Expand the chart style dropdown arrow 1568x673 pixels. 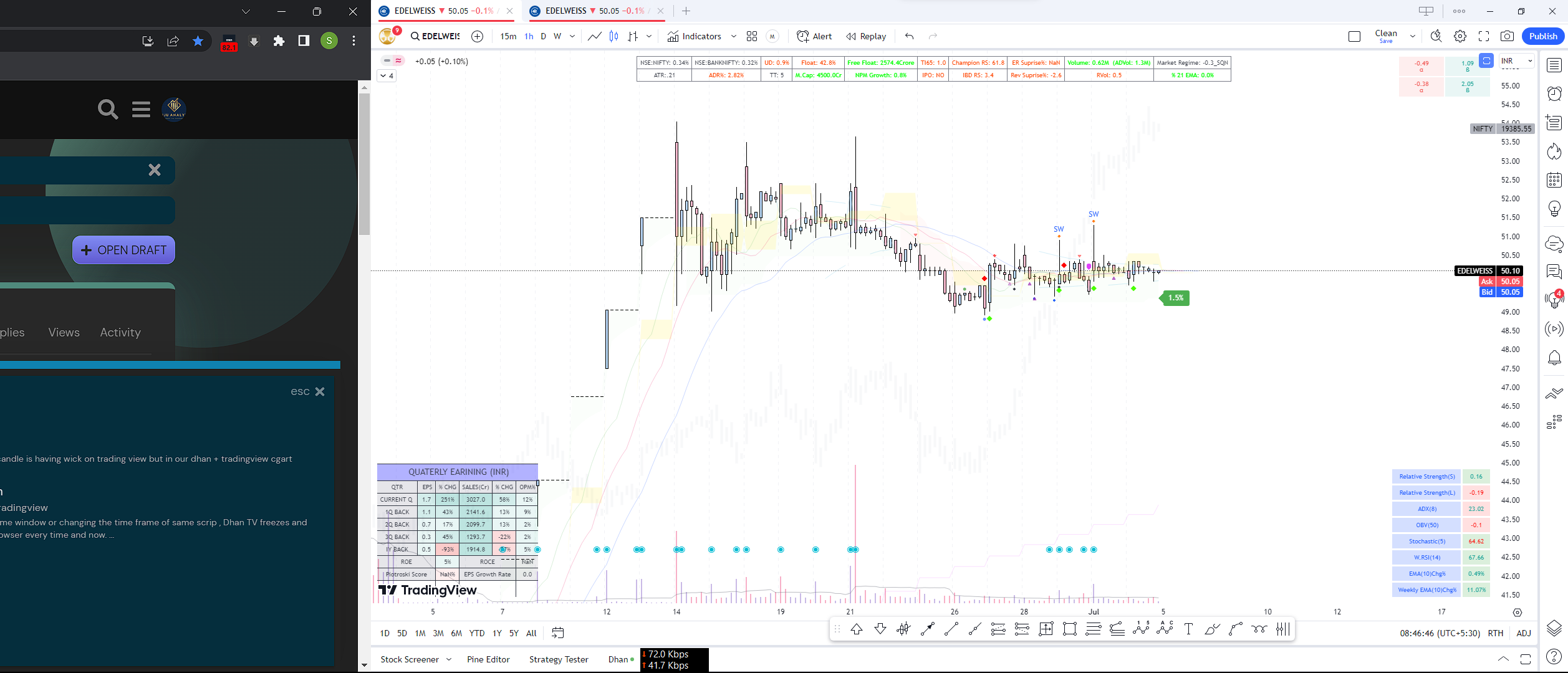[649, 36]
